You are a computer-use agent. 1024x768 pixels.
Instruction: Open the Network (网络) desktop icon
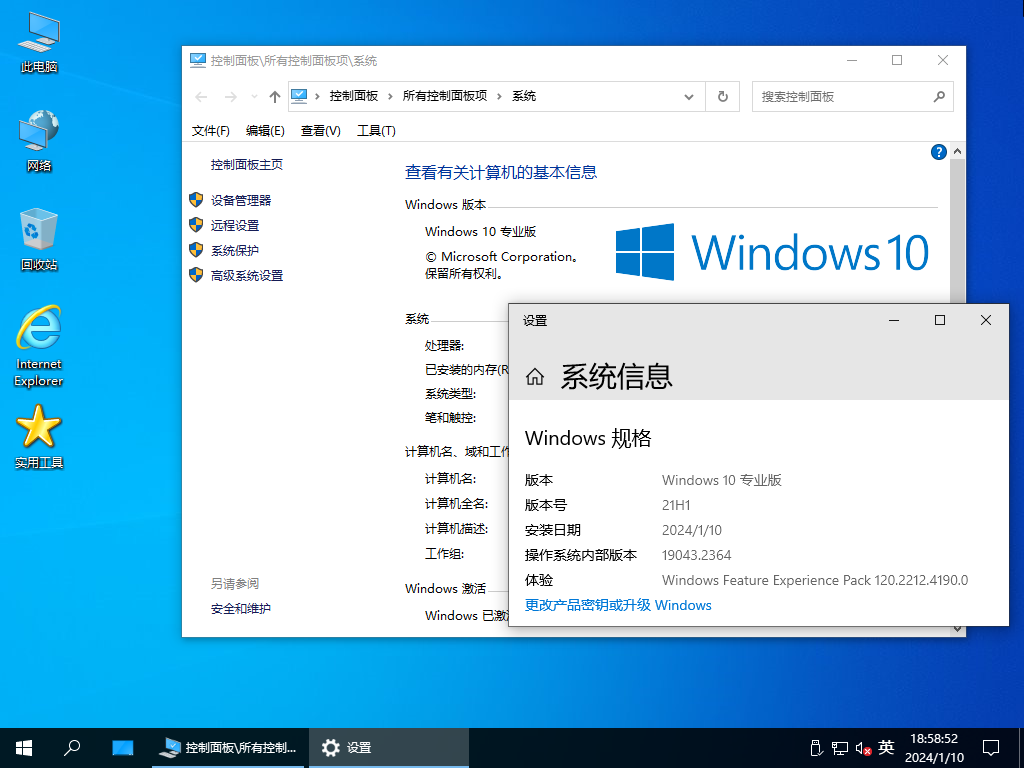39,141
